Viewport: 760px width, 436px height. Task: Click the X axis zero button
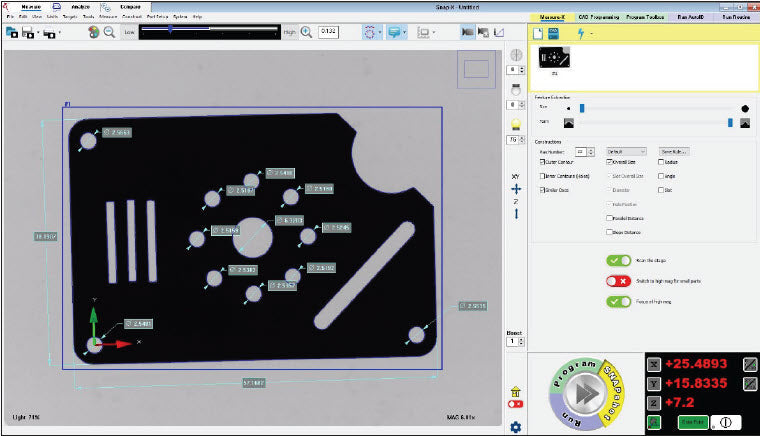pos(654,364)
